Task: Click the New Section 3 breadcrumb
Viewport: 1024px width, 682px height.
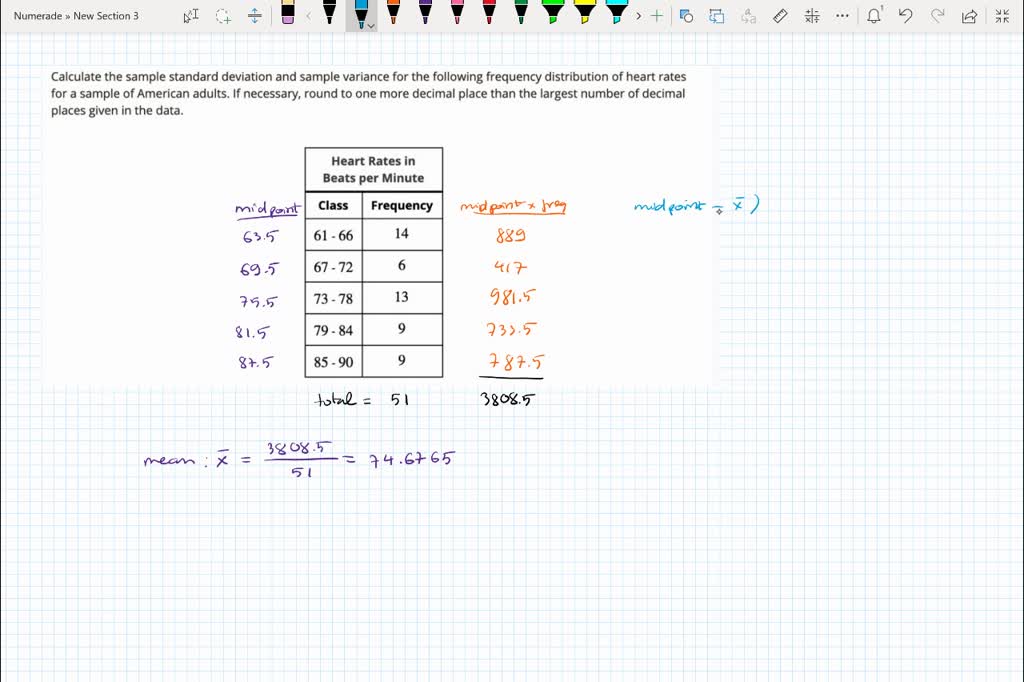Action: tap(106, 16)
